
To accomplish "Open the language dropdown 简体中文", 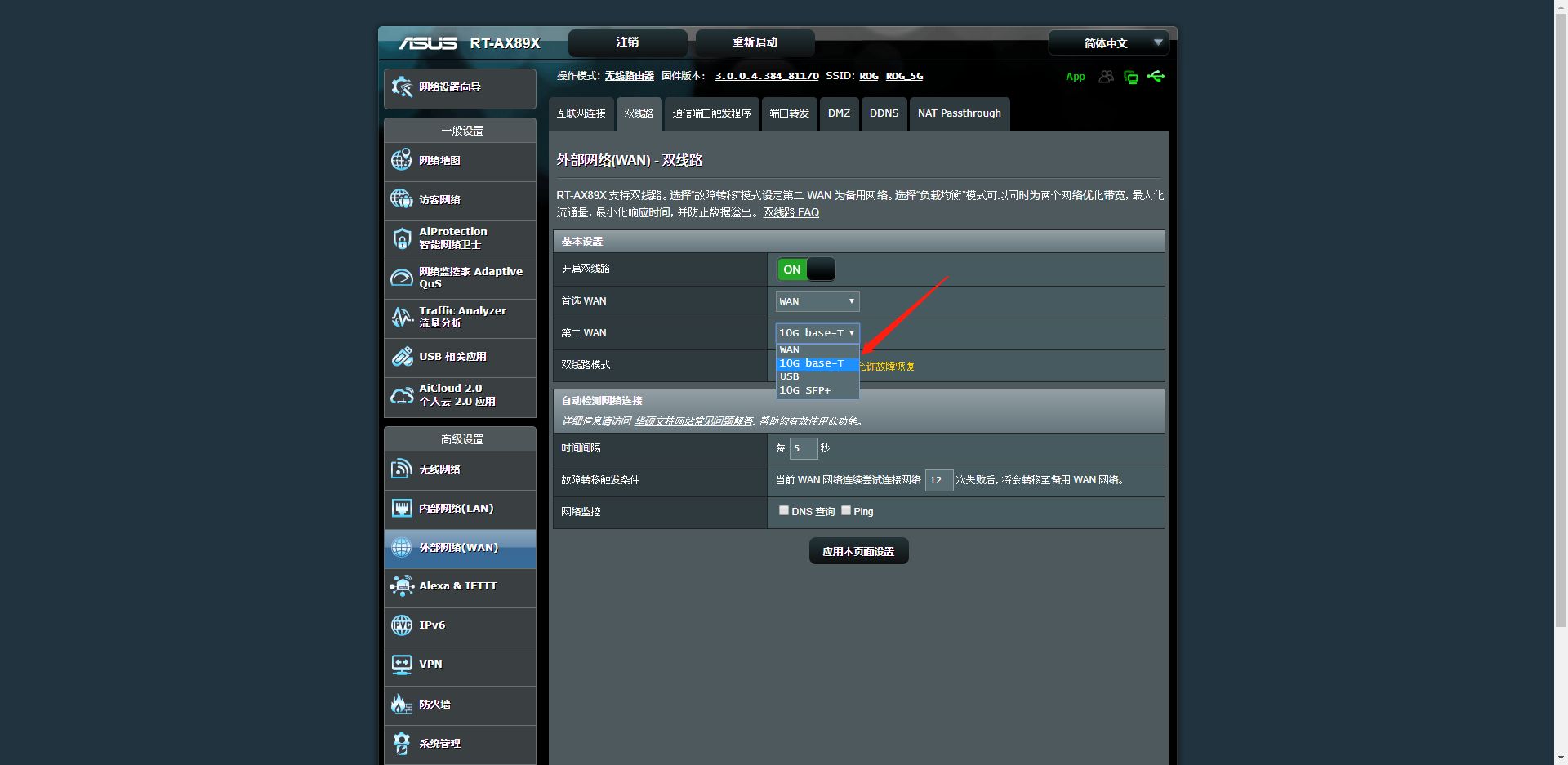I will (1108, 43).
